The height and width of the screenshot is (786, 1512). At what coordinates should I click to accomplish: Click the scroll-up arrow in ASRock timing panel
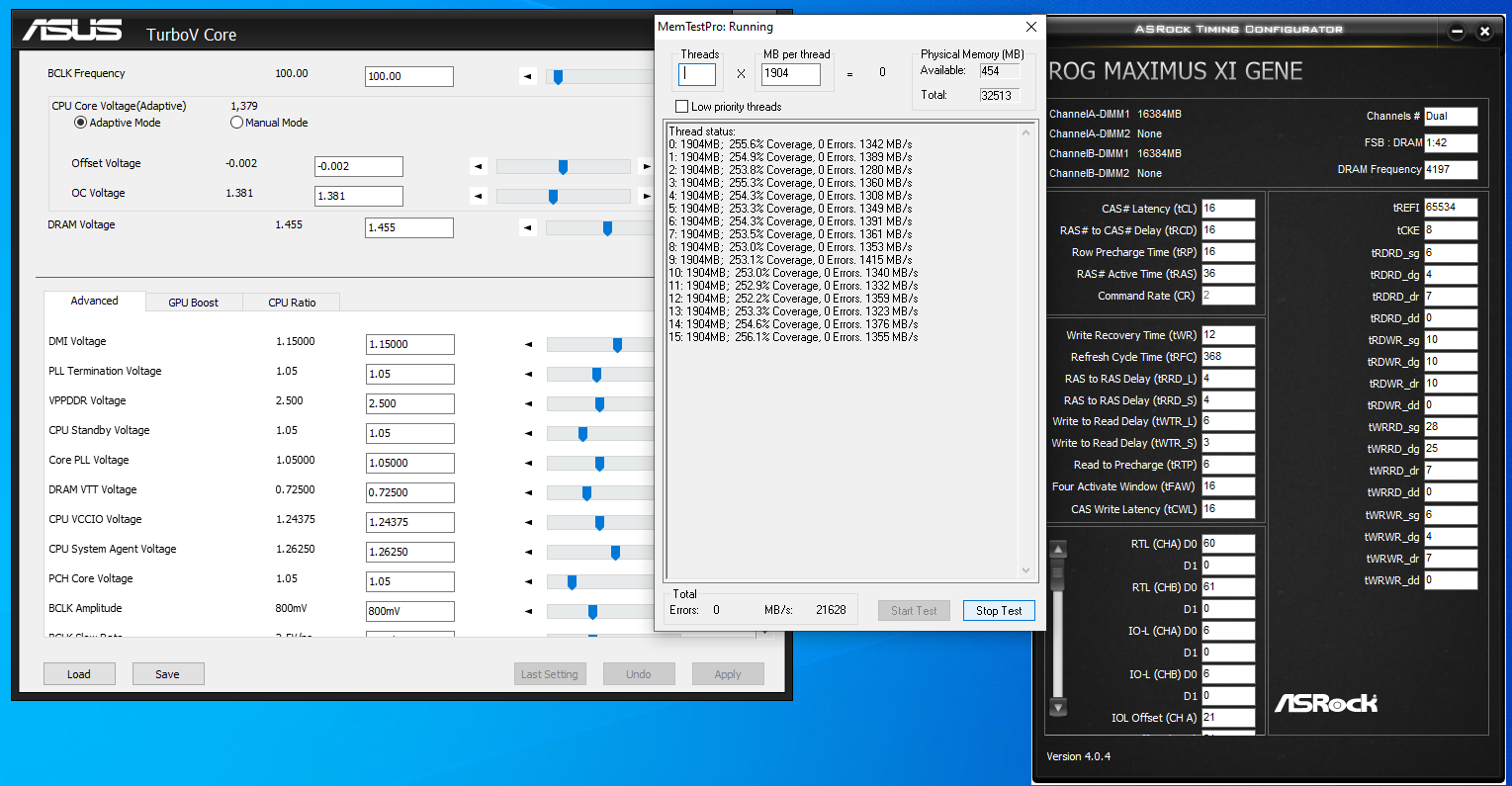(x=1058, y=550)
